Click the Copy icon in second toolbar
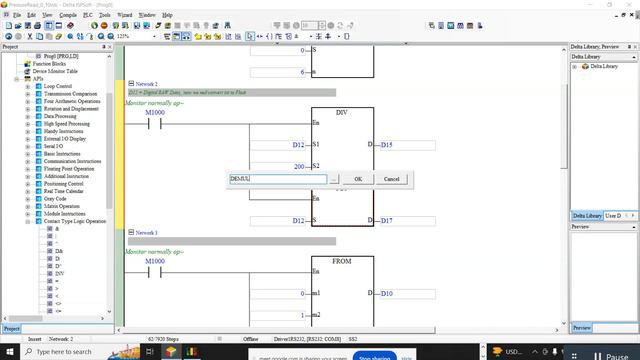Viewport: 640px width, 360px height. [x=40, y=36]
